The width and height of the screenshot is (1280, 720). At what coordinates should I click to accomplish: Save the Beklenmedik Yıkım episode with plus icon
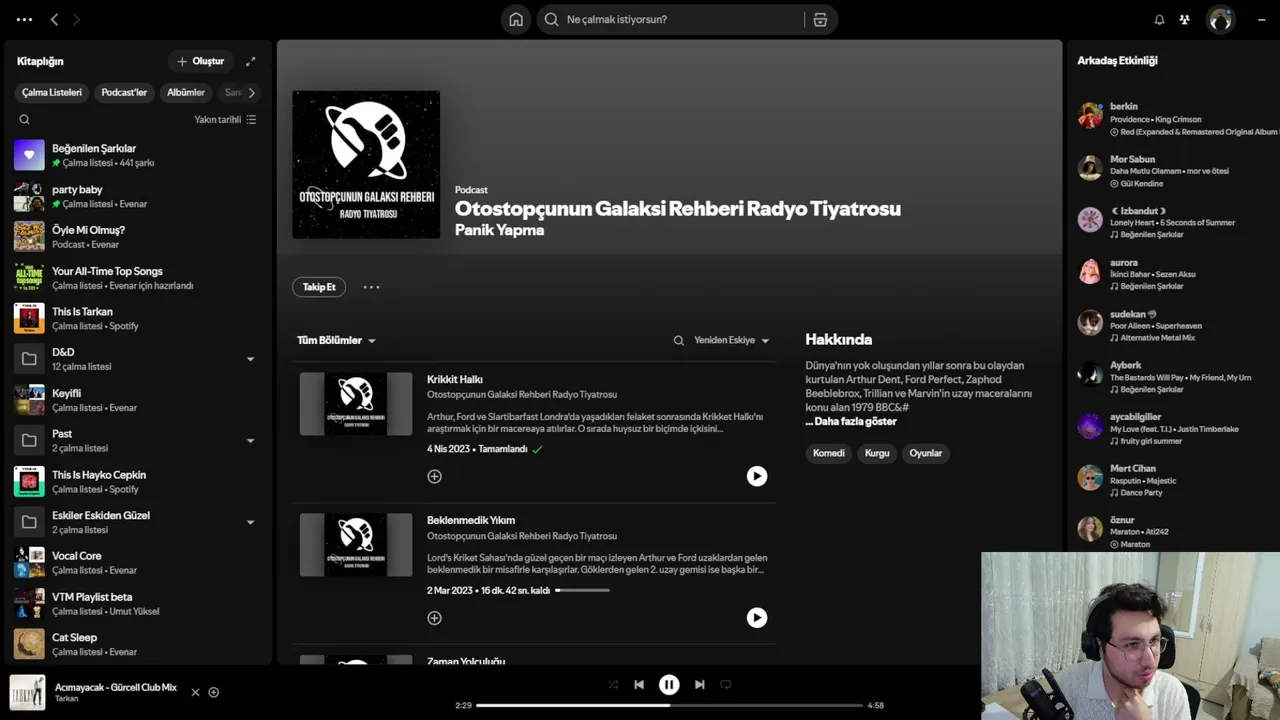434,618
